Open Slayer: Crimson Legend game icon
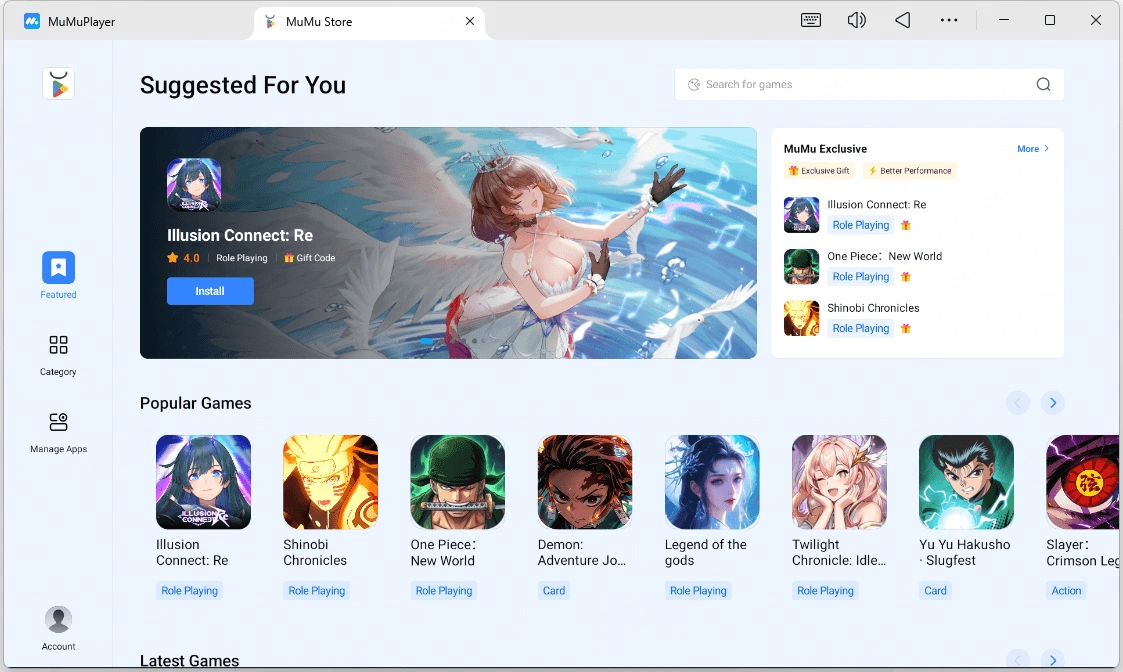Screen dimensions: 1123x672 point(1083,482)
